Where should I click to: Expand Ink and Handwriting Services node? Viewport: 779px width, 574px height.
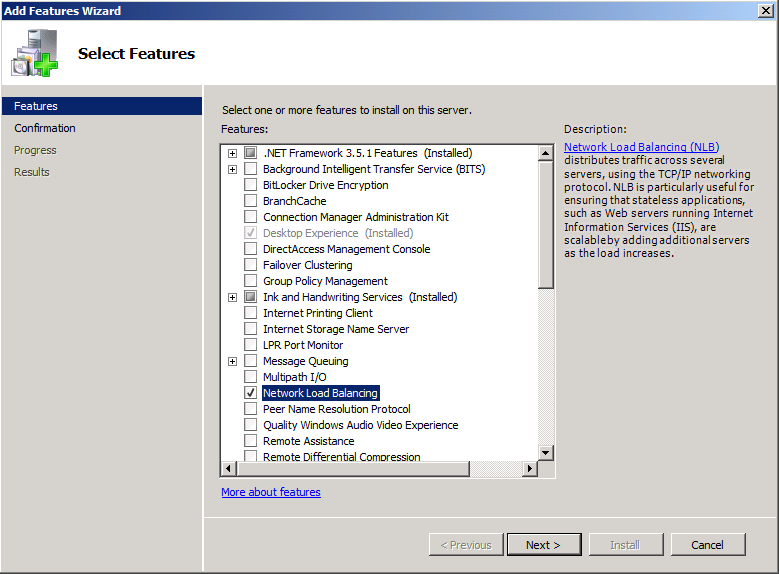[232, 297]
